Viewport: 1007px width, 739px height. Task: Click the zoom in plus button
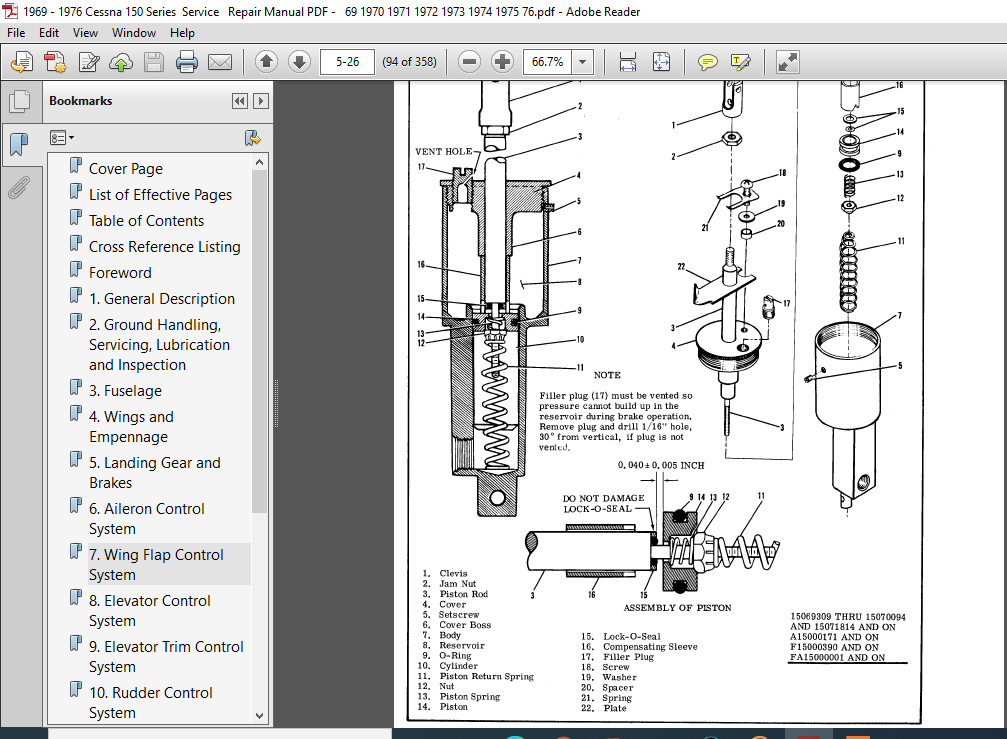coord(502,62)
